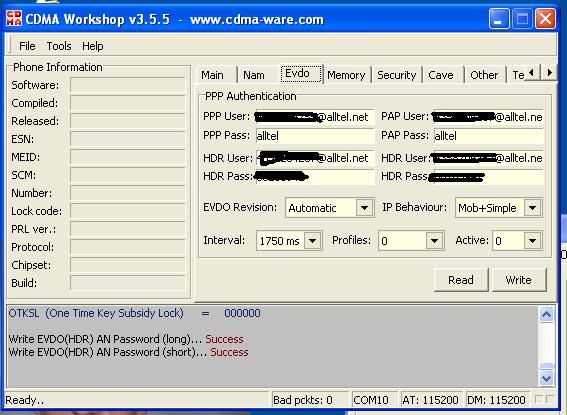Click the AN Password (long) Success line
The image size is (567, 415).
point(125,339)
